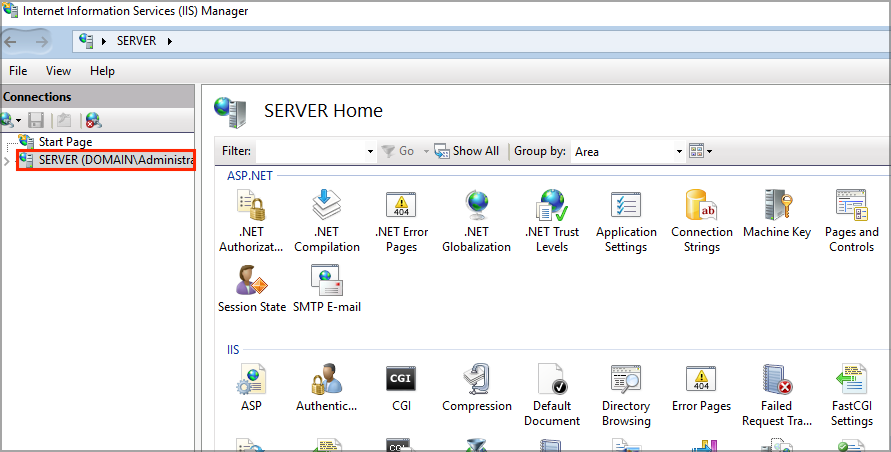Click in the Filter text field
Screen dimensions: 891x452
point(311,151)
